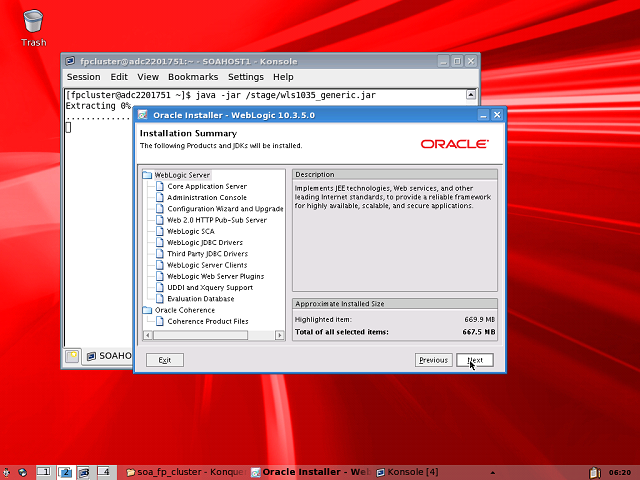Click document icon beside Coherence Product Files
This screenshot has height=480, width=640.
[x=160, y=322]
